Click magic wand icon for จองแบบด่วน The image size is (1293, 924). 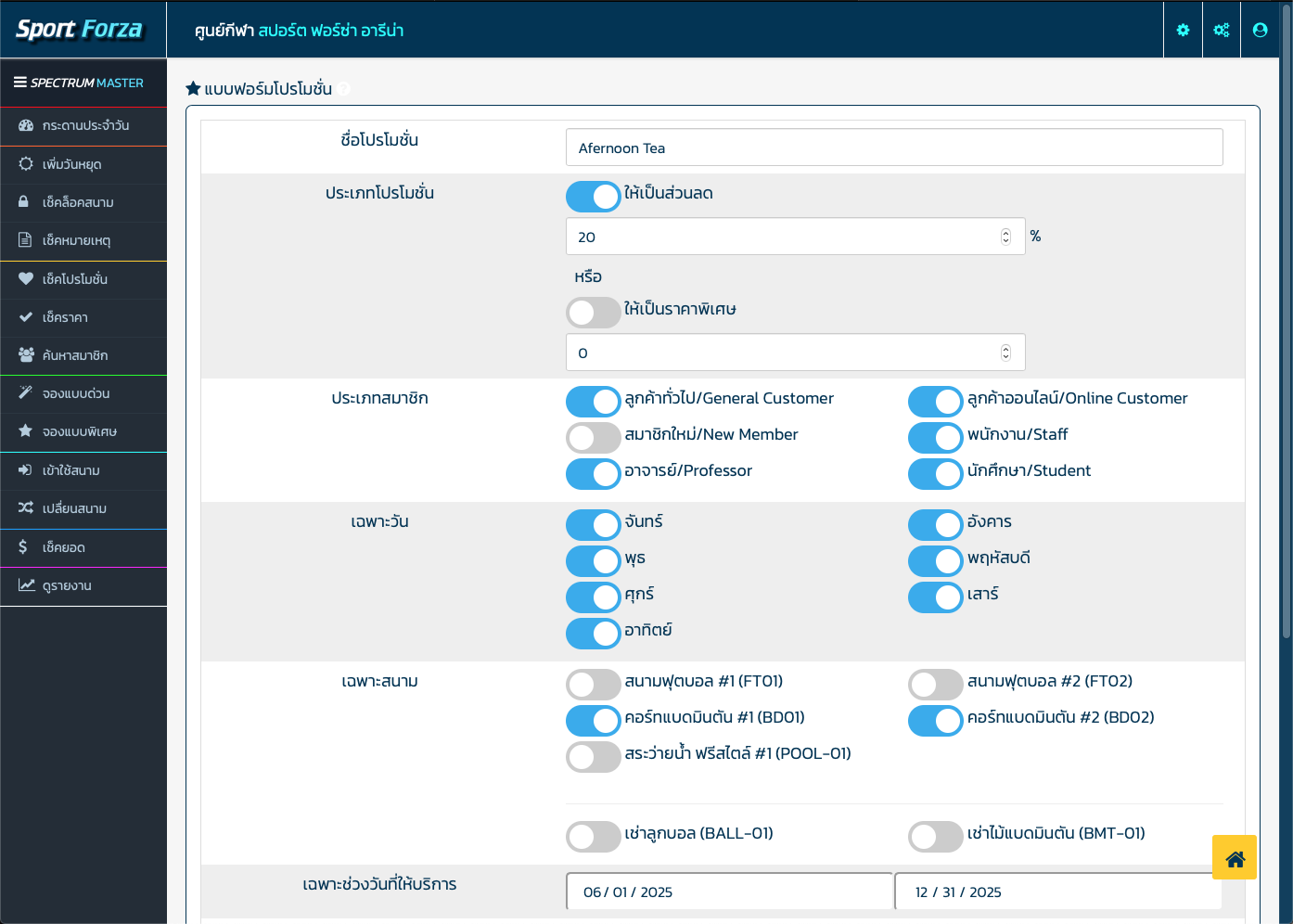[26, 393]
